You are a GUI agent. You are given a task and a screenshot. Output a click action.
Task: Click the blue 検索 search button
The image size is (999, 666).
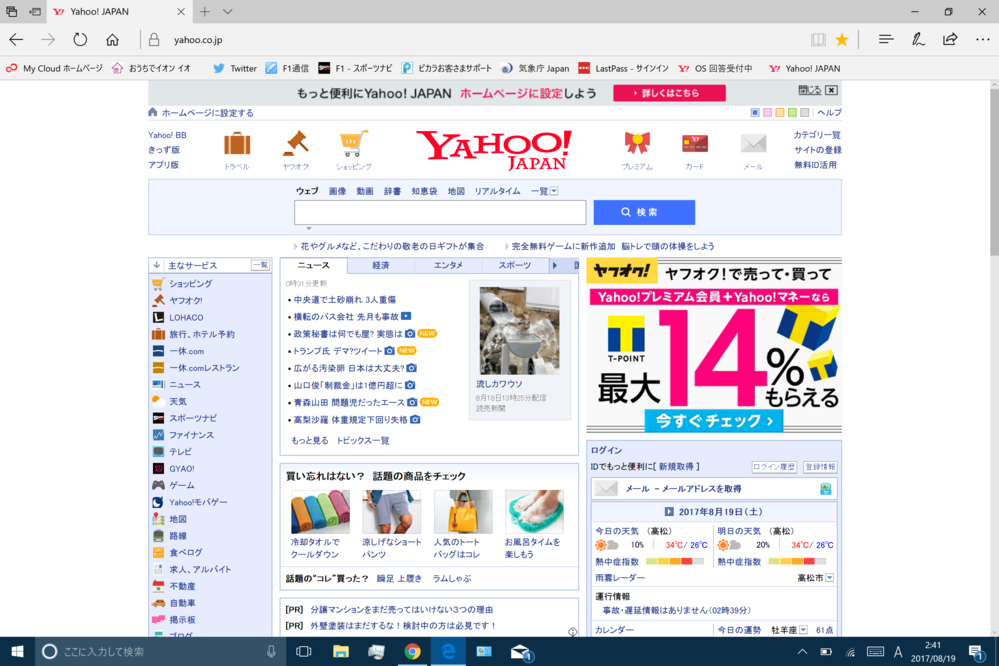(x=644, y=212)
